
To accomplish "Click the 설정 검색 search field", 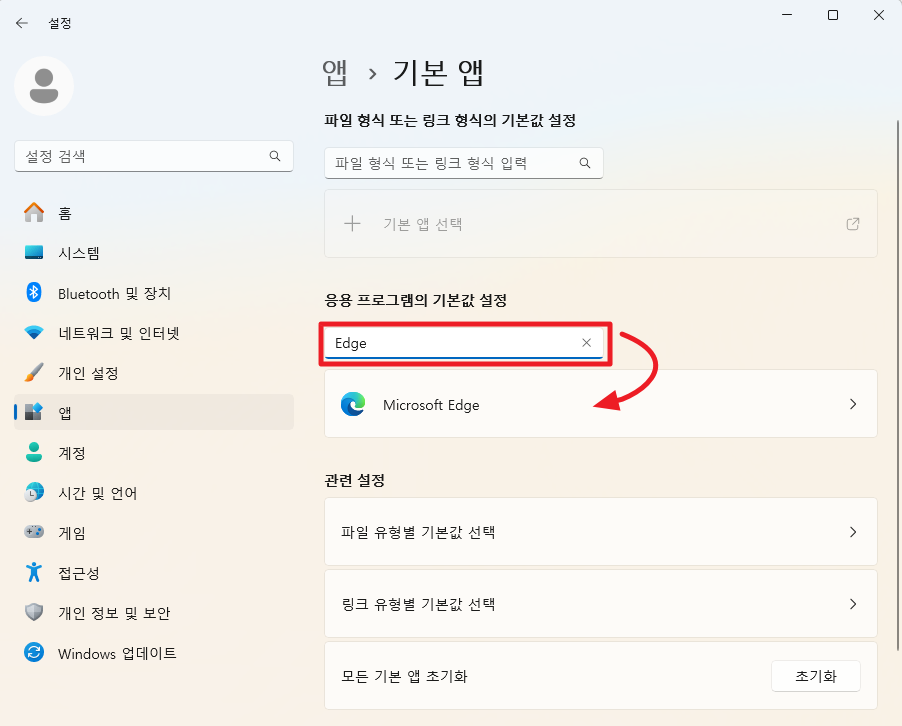I will pos(153,156).
